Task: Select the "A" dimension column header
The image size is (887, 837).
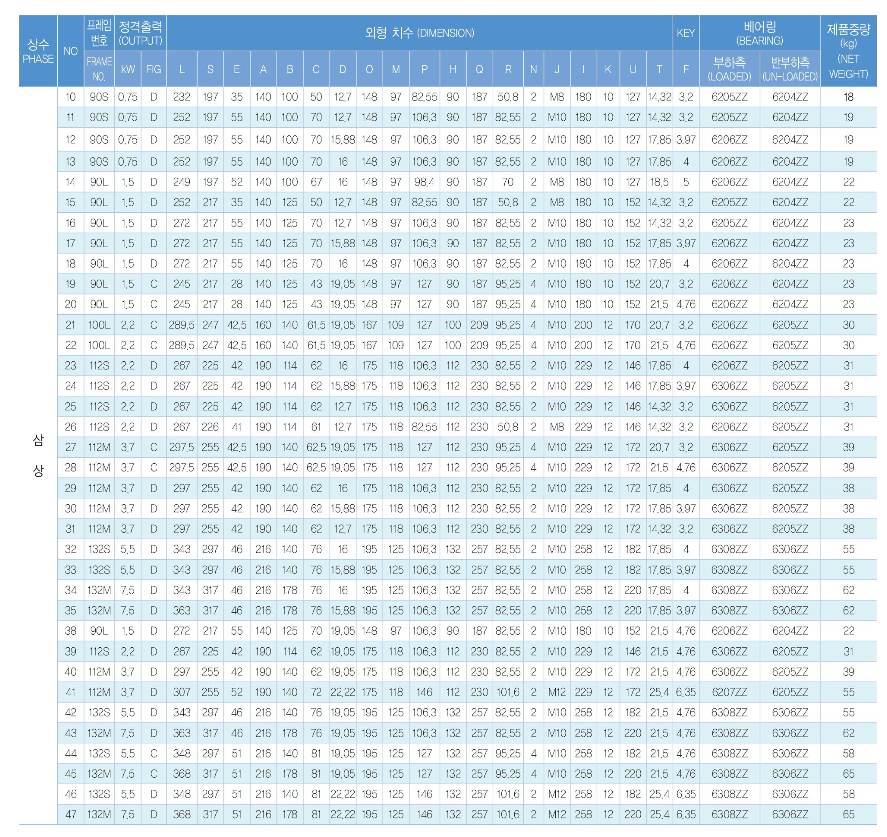Action: click(263, 68)
